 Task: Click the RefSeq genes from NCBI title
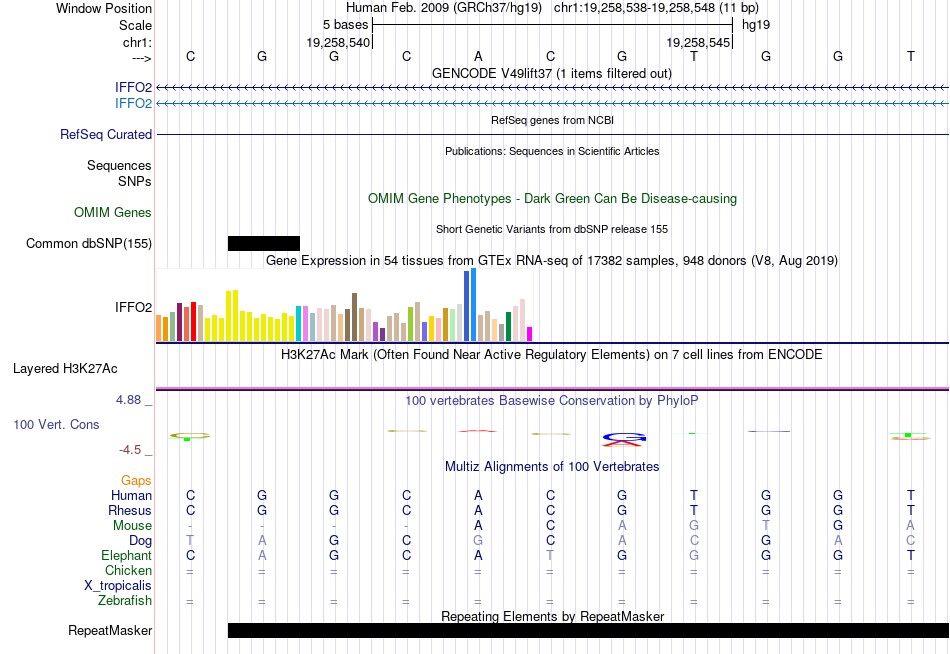(x=552, y=120)
